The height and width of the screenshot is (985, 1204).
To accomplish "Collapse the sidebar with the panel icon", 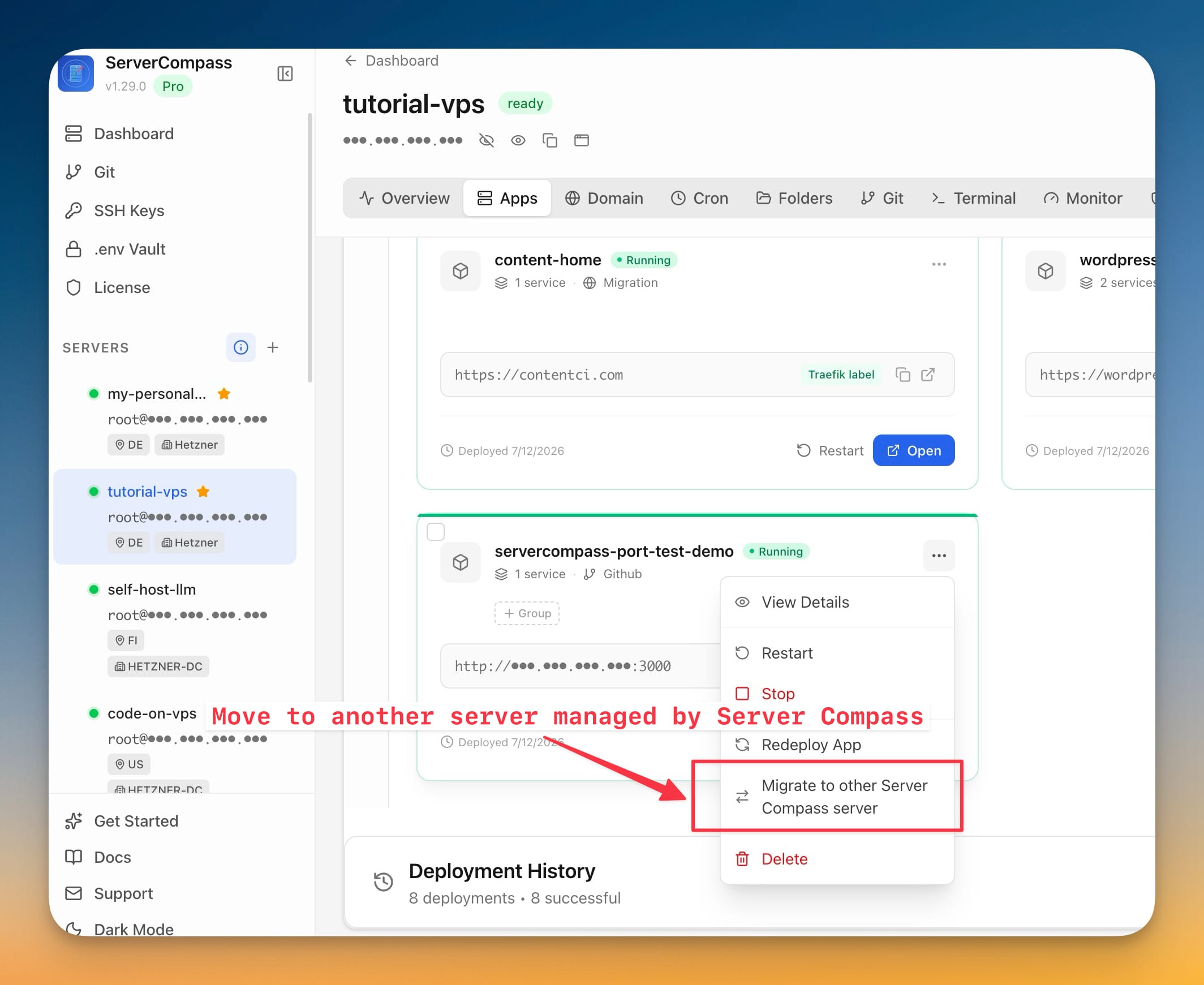I will (285, 74).
